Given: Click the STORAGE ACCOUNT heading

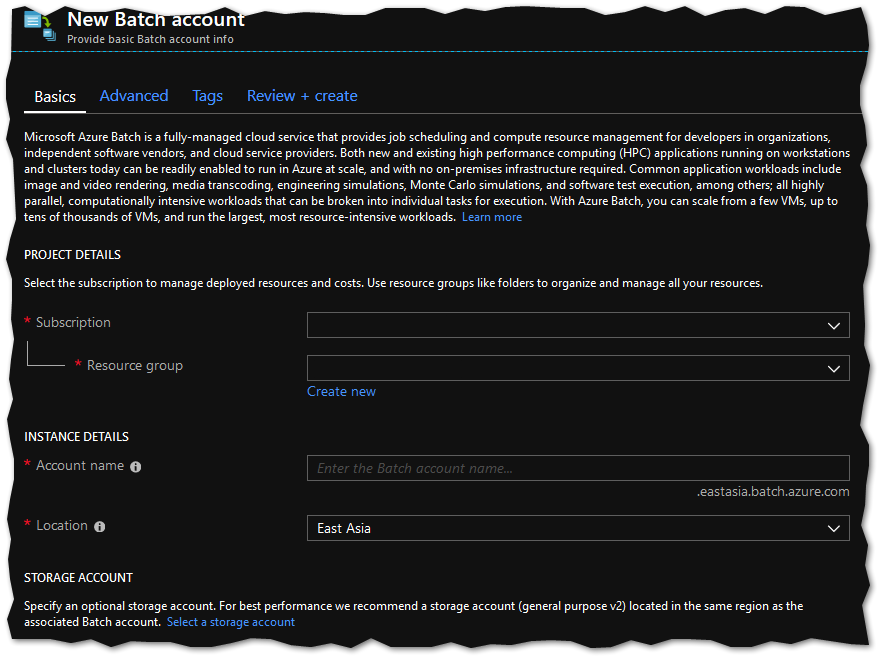Looking at the screenshot, I should pyautogui.click(x=79, y=578).
